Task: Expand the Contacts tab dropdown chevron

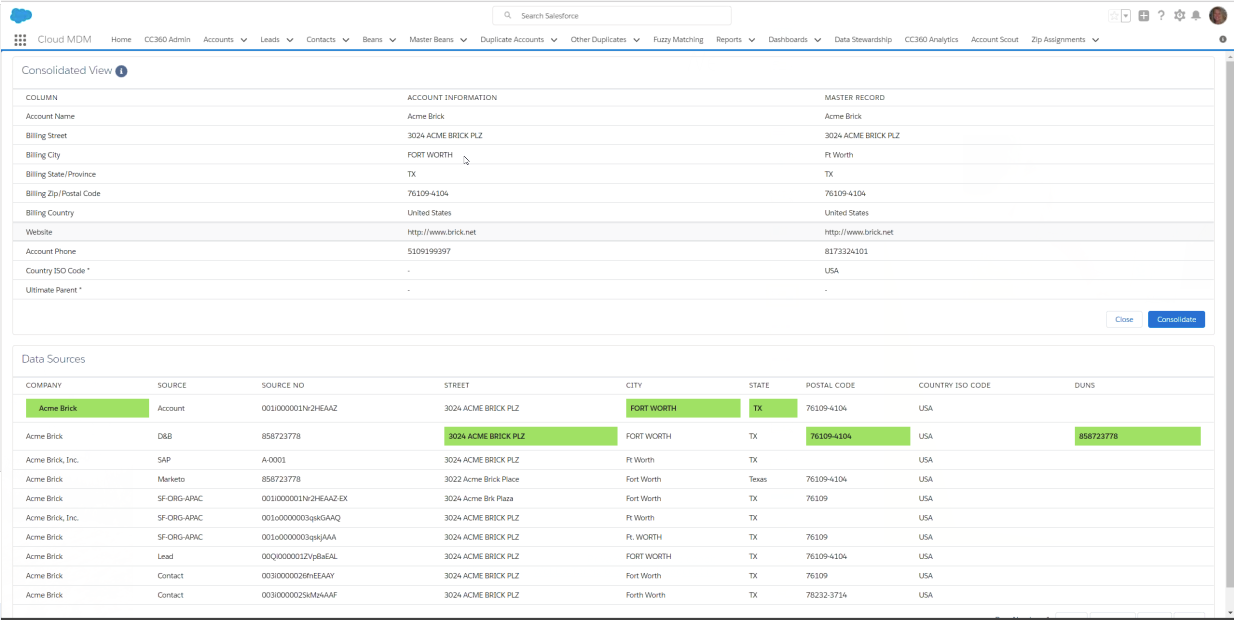Action: [345, 40]
